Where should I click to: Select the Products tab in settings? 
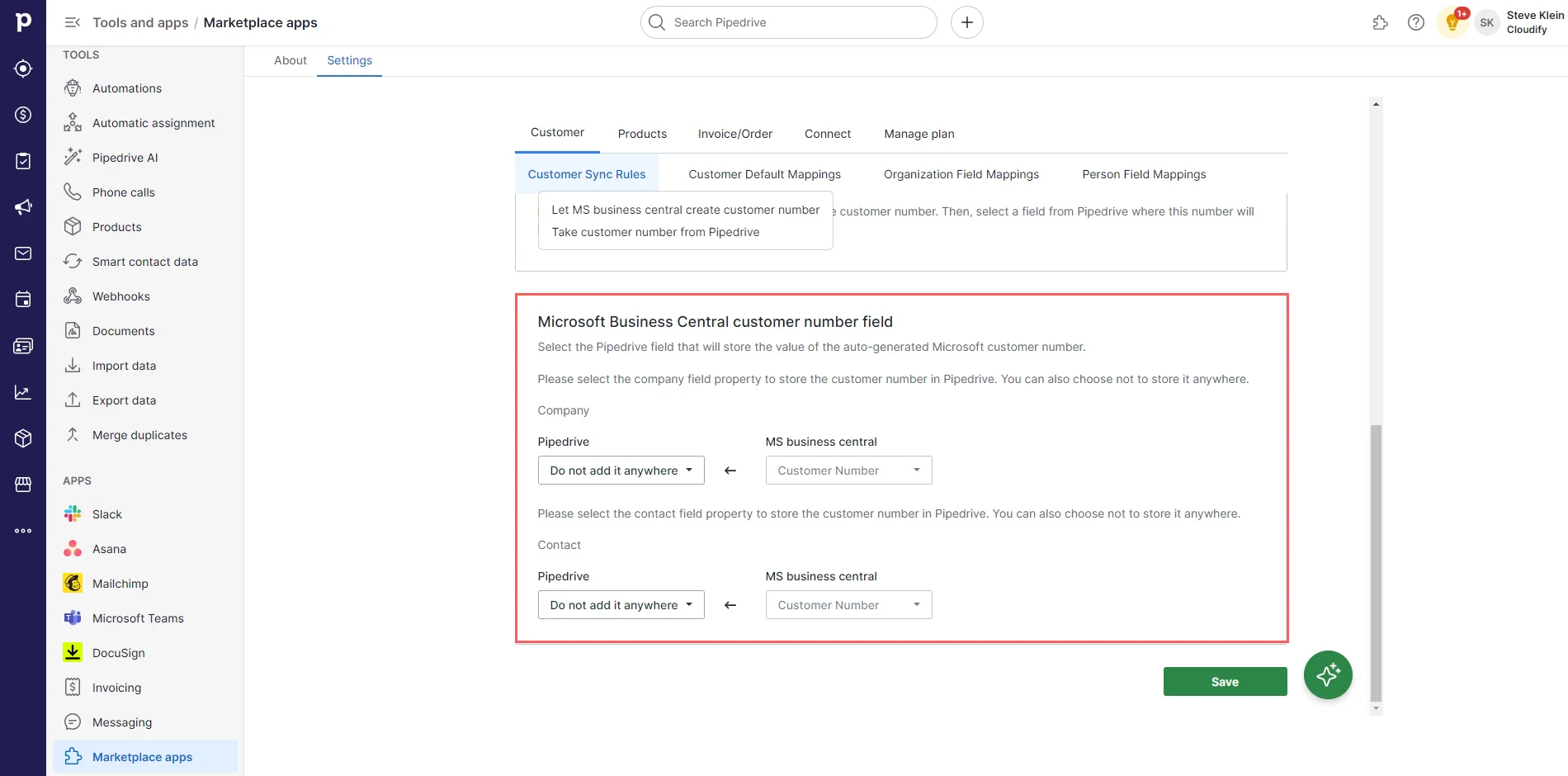coord(642,134)
